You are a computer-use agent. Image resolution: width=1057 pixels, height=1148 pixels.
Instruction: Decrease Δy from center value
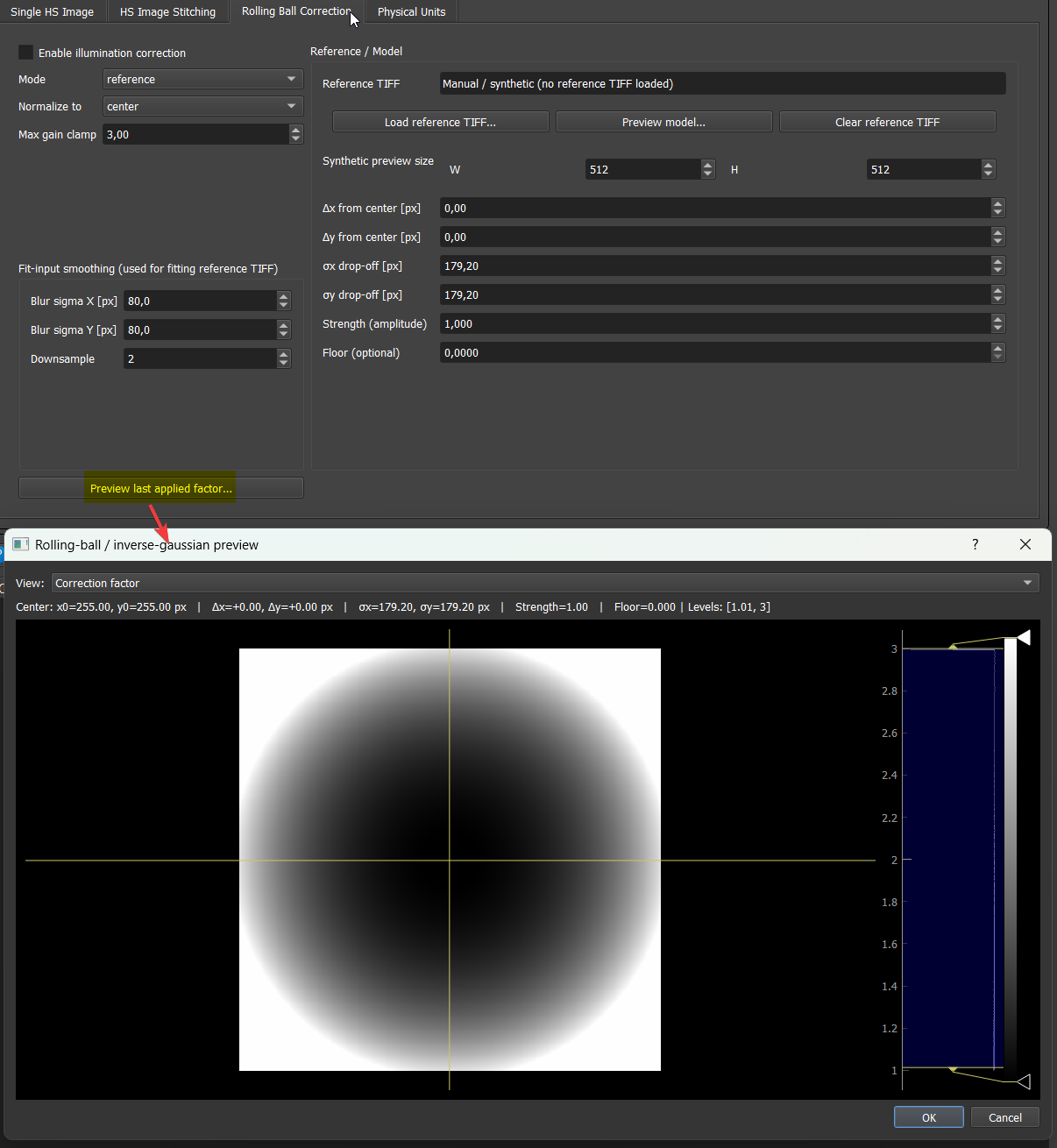click(997, 242)
